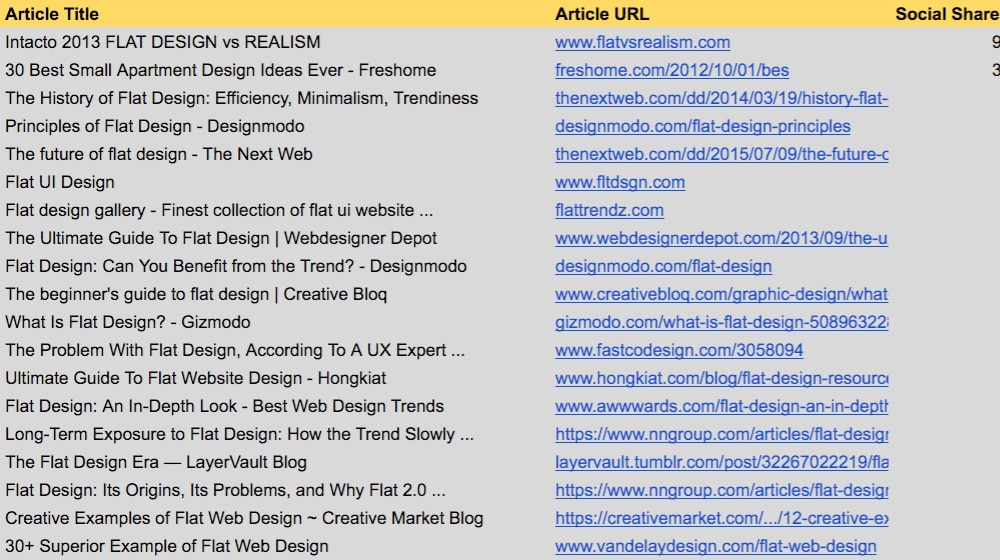Select cell 'Flat Design: Its Origins, Its Problems'
The image size is (1000, 560).
[225, 491]
